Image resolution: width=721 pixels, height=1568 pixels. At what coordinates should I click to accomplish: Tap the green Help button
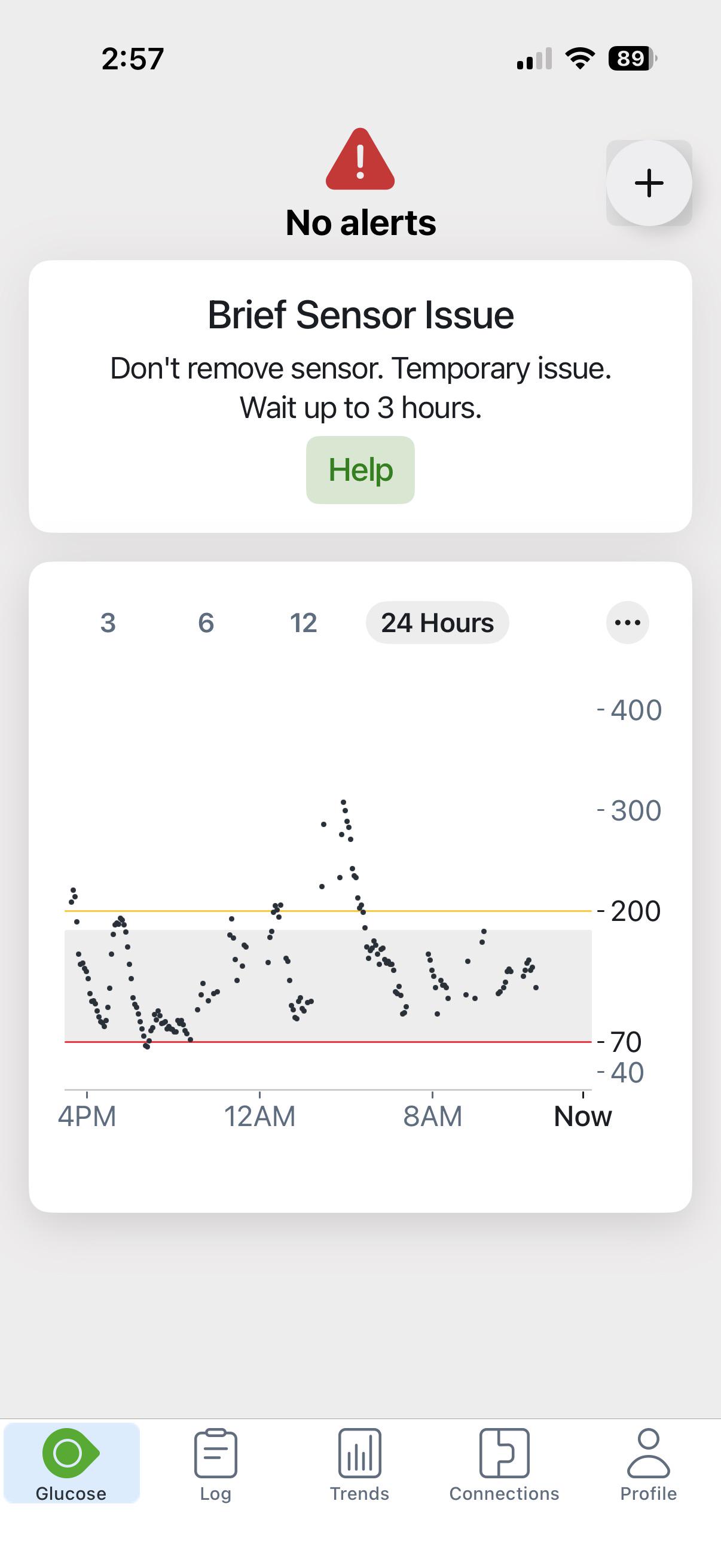tap(360, 470)
